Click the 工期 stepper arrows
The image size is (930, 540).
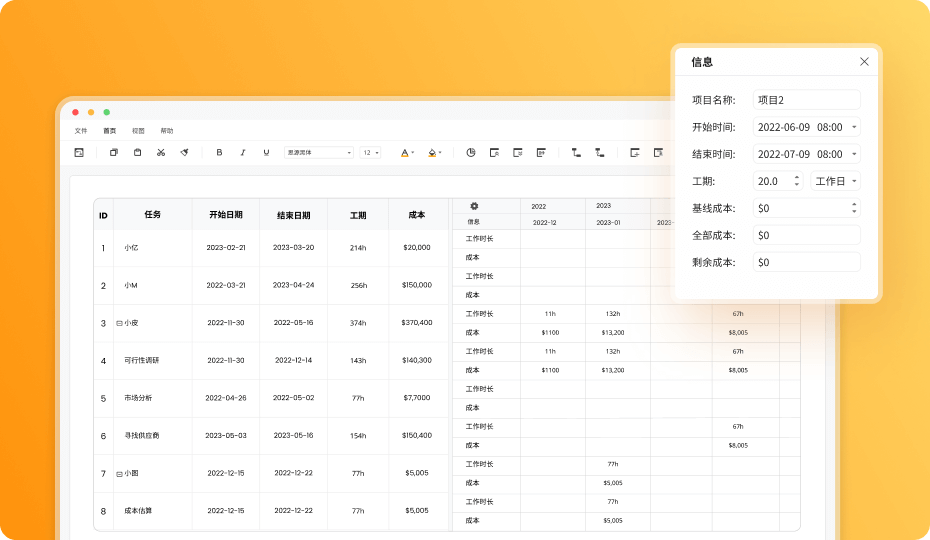(797, 181)
